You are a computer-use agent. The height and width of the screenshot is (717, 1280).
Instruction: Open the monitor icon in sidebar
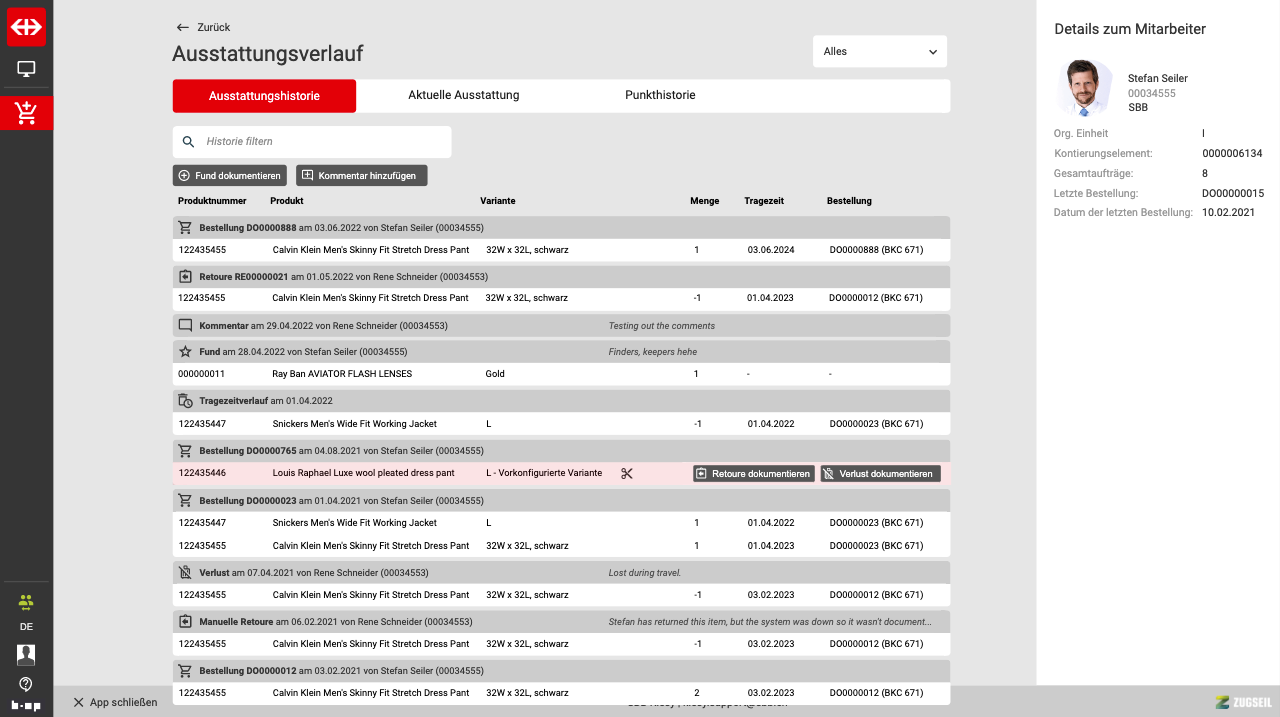26,69
